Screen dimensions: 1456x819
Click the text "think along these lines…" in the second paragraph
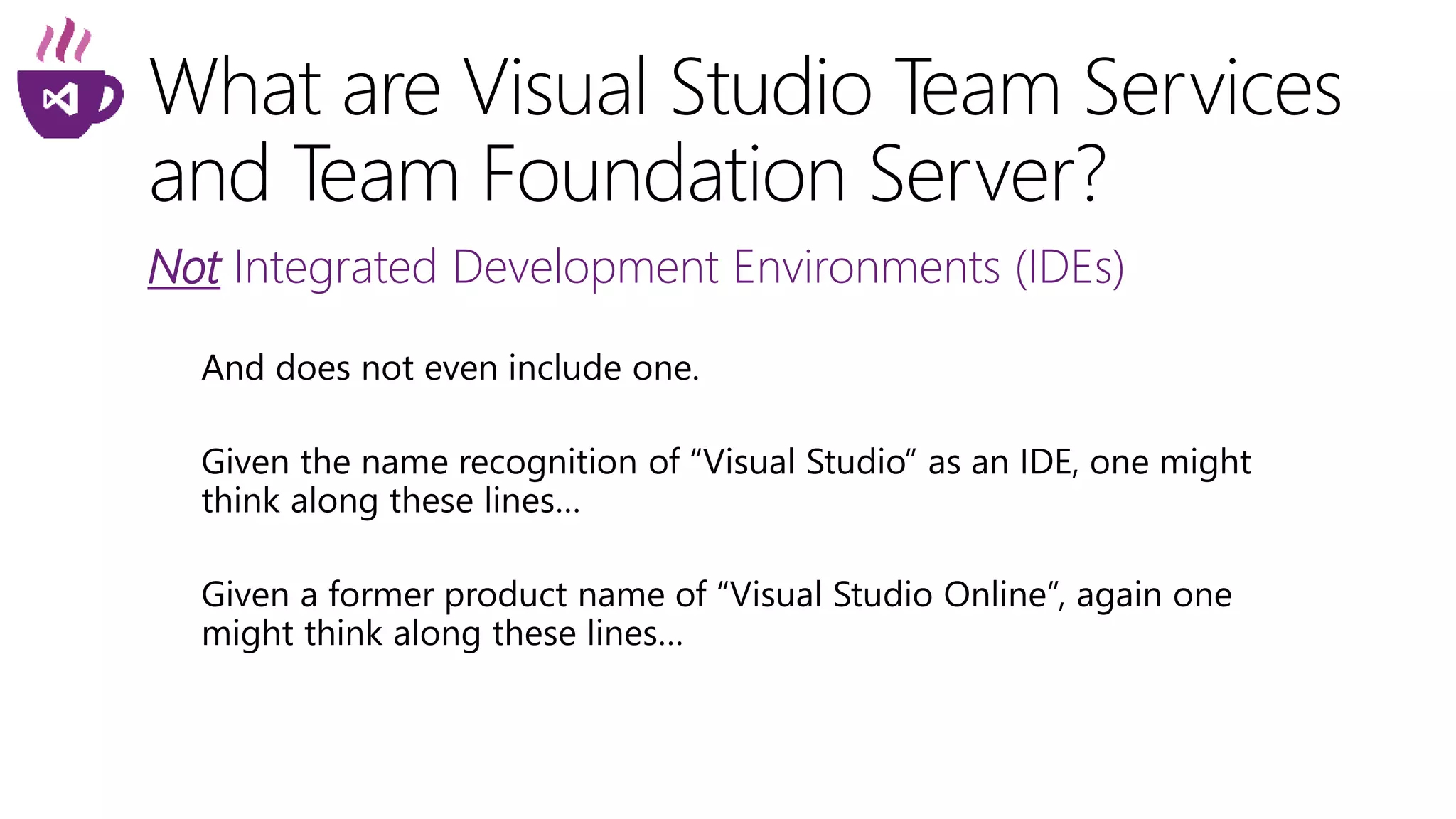click(391, 500)
